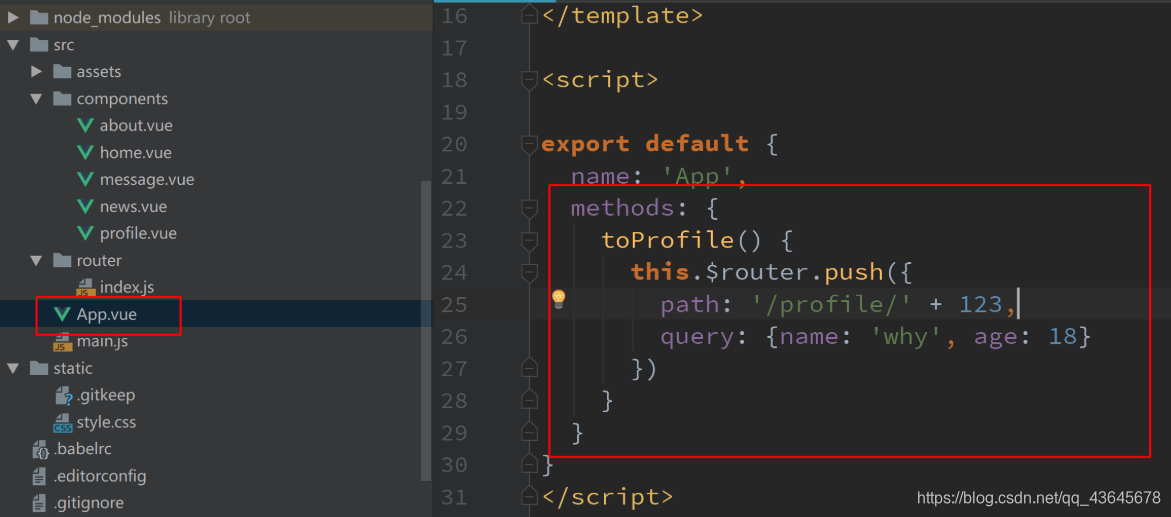The height and width of the screenshot is (517, 1171).
Task: Click the Vue icon beside news.vue
Action: pyautogui.click(x=86, y=206)
